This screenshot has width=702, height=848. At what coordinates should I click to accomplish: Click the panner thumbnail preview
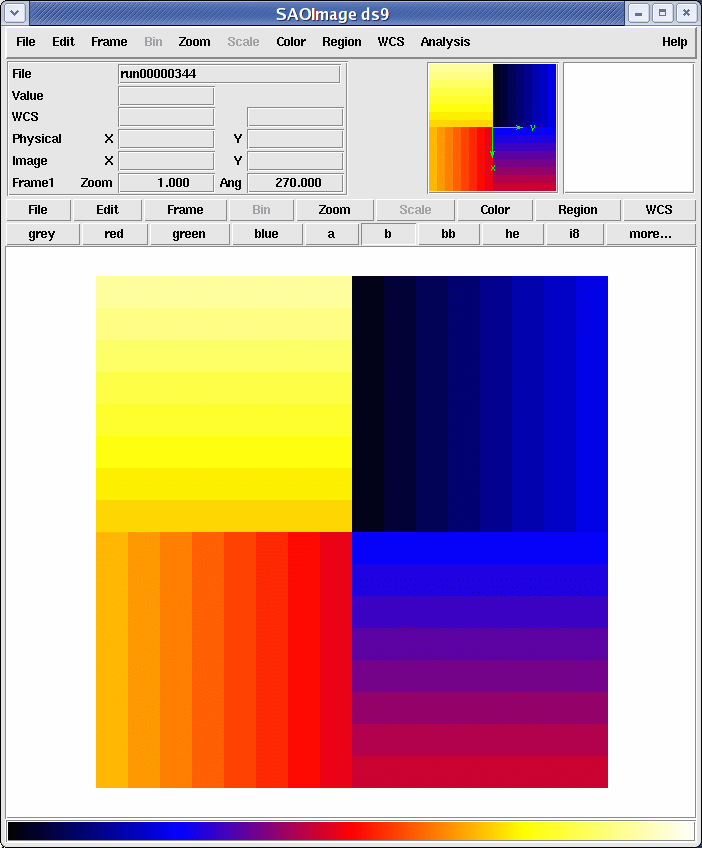point(492,128)
